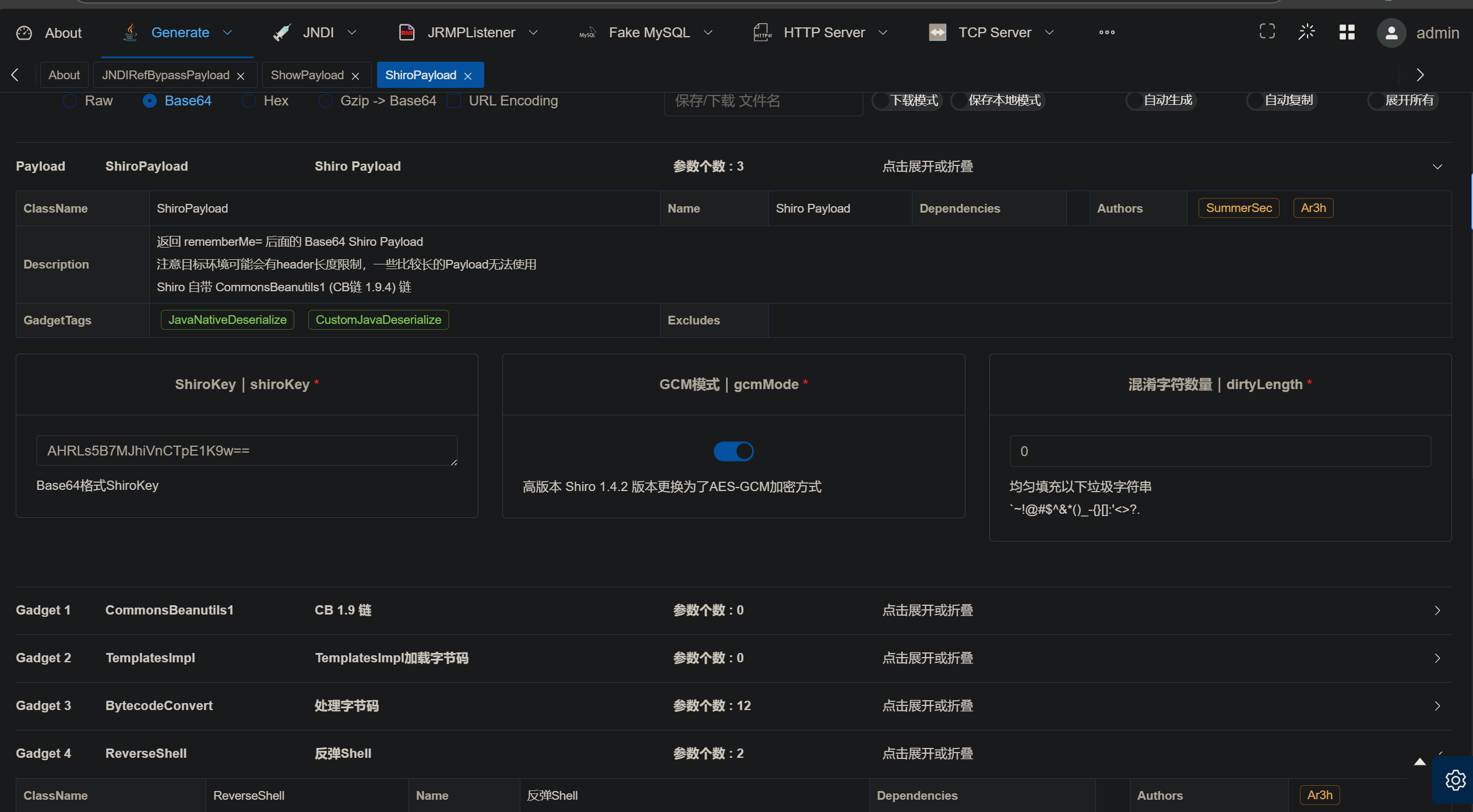Open the JNDI module
Viewport: 1473px width, 812px height.
(x=318, y=32)
